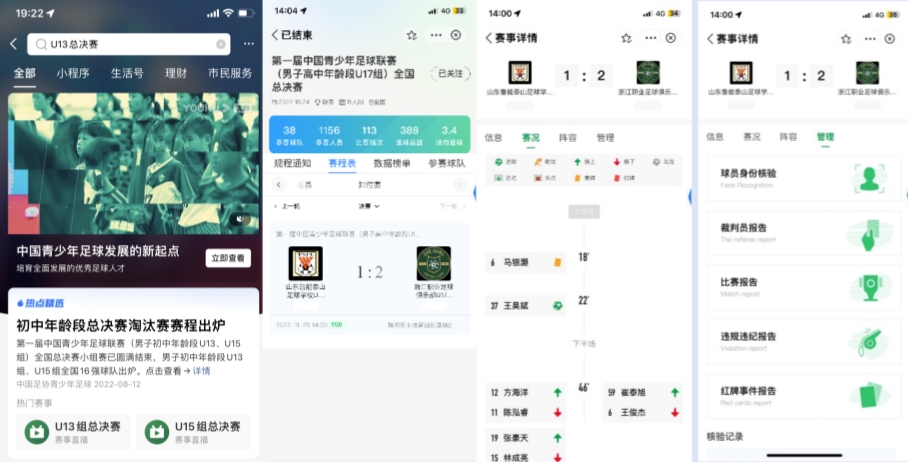Switch to the 小程序 tab

(73, 74)
